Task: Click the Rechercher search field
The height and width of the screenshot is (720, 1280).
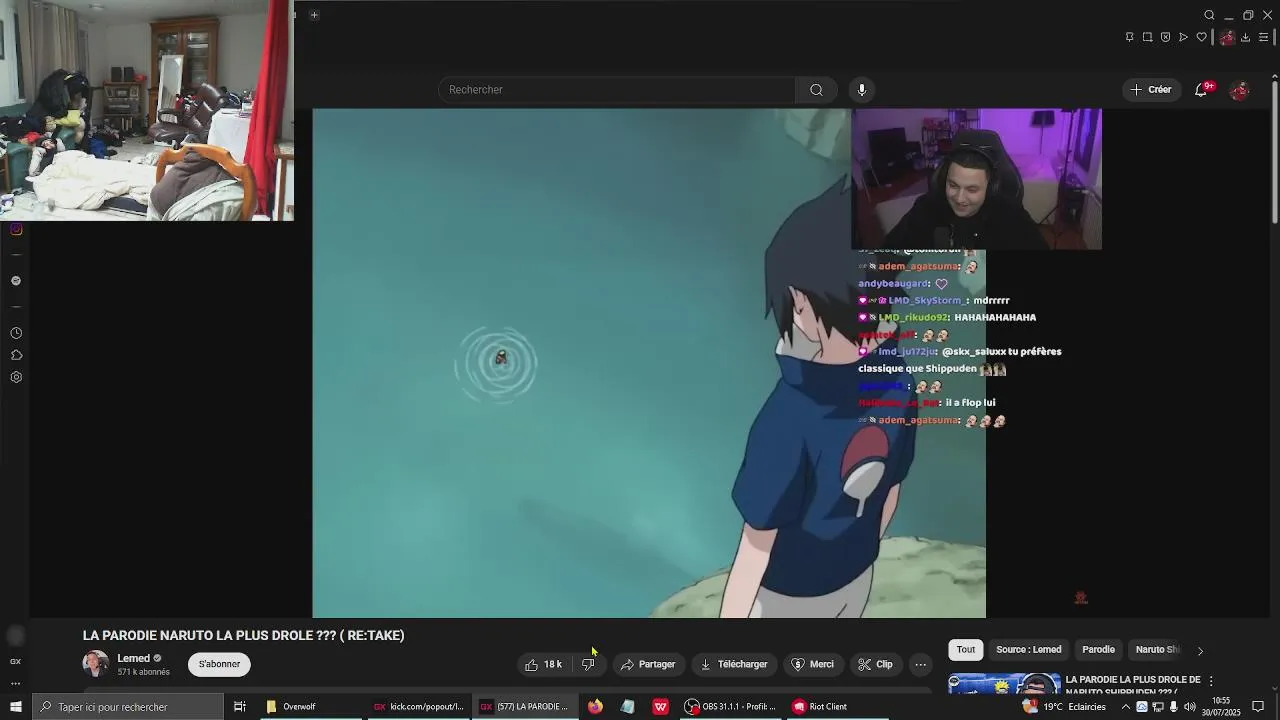Action: click(x=616, y=90)
